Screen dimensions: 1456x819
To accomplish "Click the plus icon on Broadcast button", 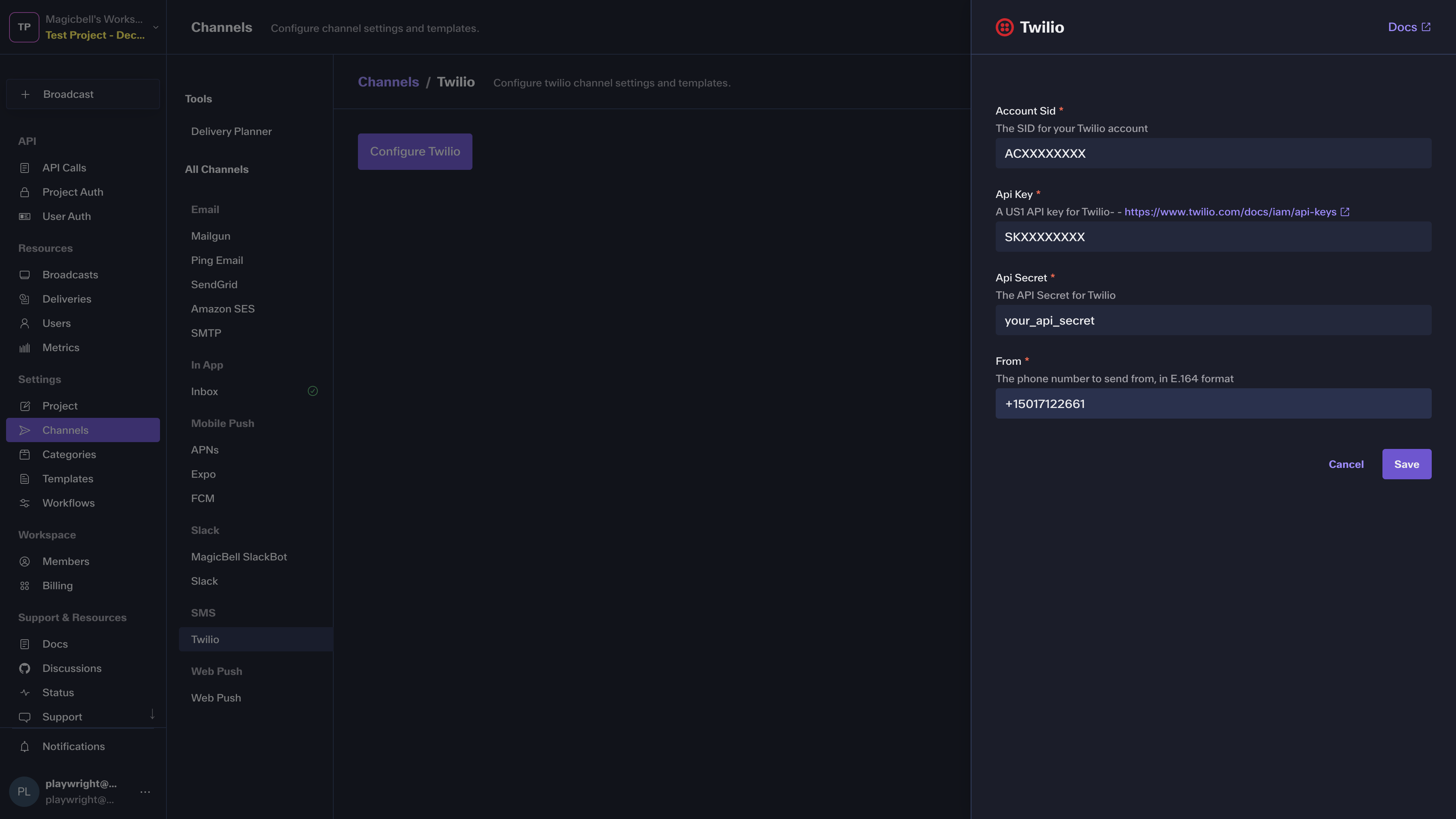I will [25, 94].
